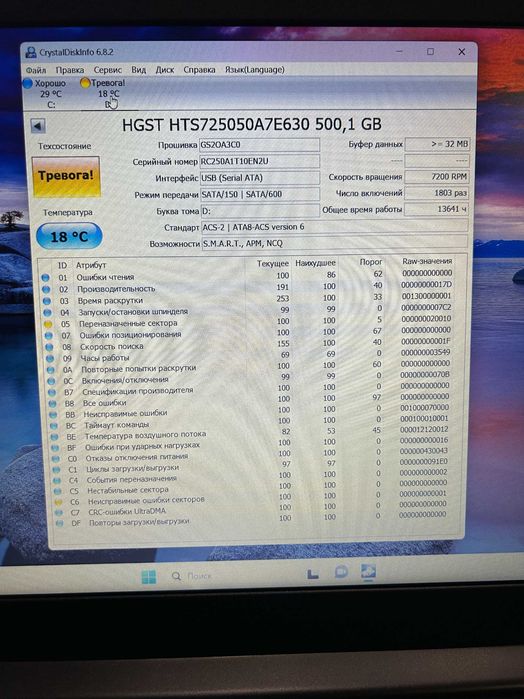The image size is (524, 699).
Task: Select raw value 000012120012 of temperature row
Action: pos(424,429)
